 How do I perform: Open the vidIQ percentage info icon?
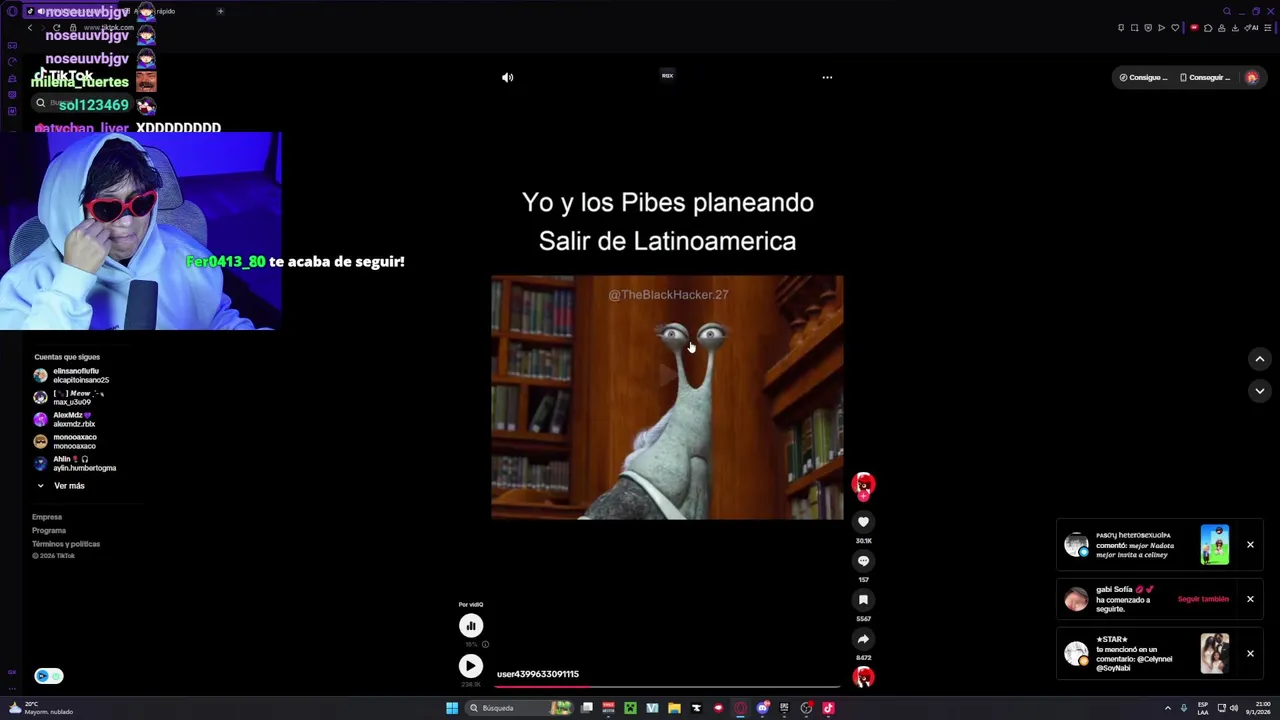(486, 645)
